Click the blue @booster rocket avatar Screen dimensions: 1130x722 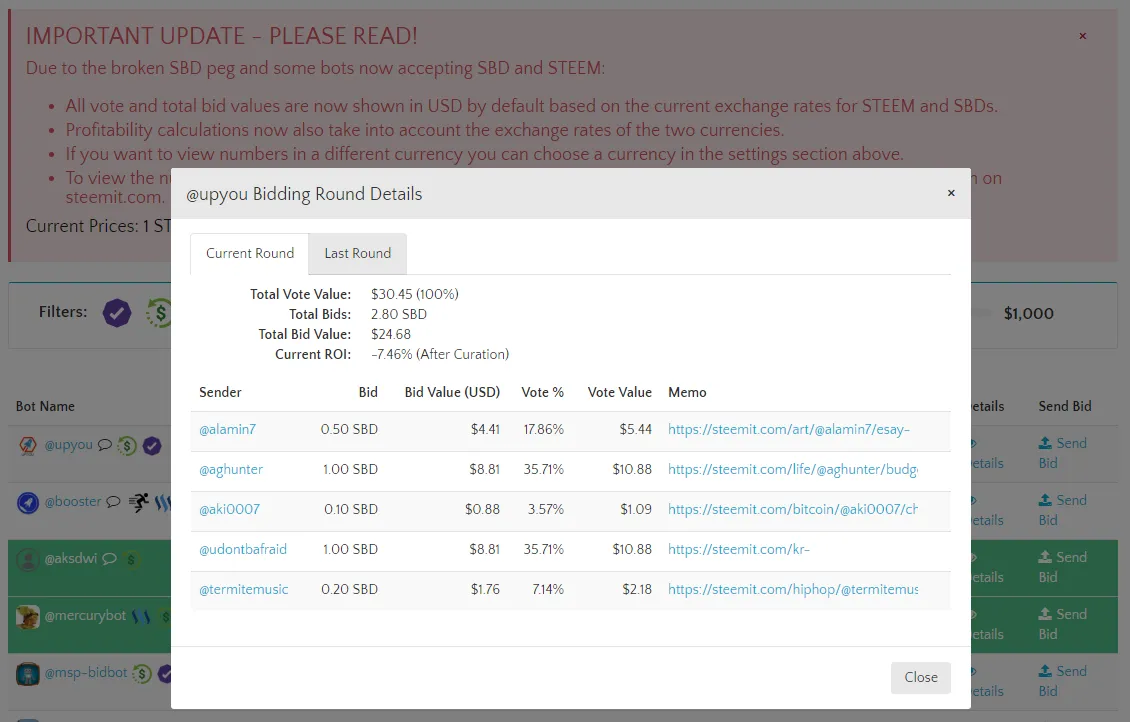pos(27,502)
